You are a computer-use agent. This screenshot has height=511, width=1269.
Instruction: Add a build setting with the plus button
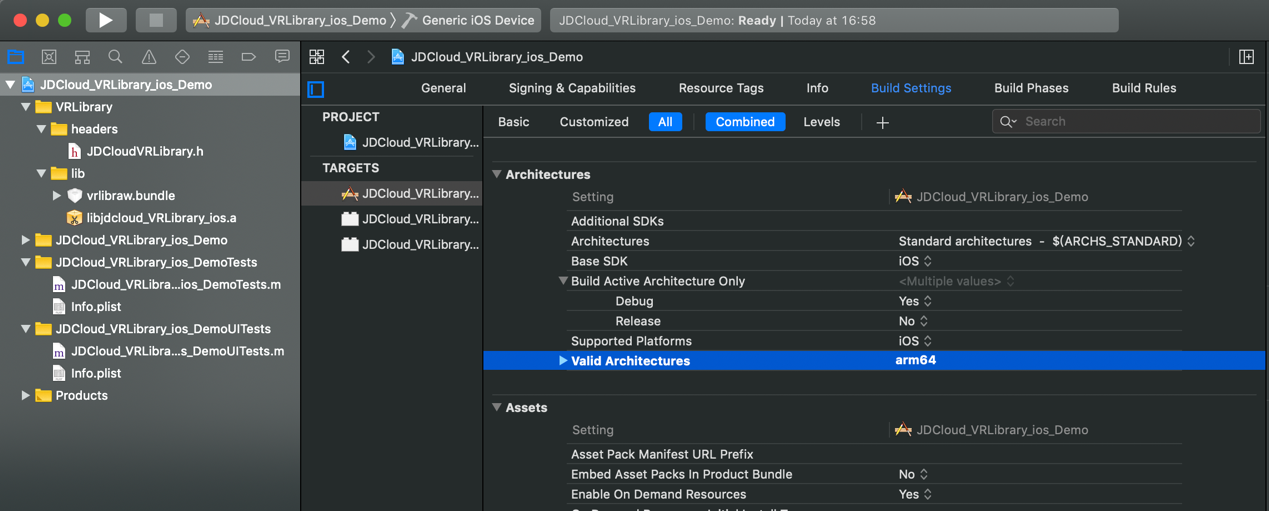click(882, 122)
